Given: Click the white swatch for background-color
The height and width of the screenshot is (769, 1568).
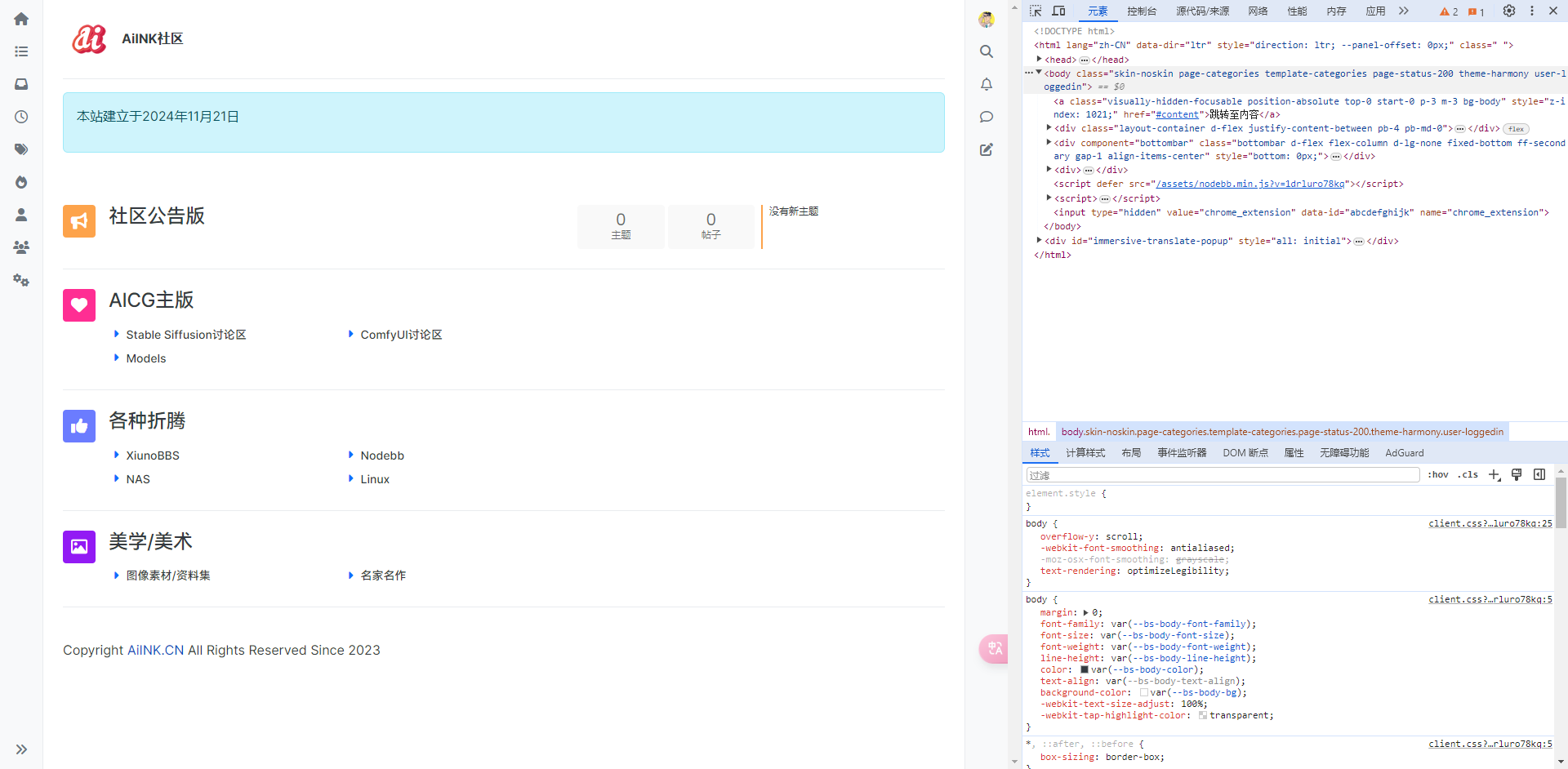Looking at the screenshot, I should pos(1144,692).
